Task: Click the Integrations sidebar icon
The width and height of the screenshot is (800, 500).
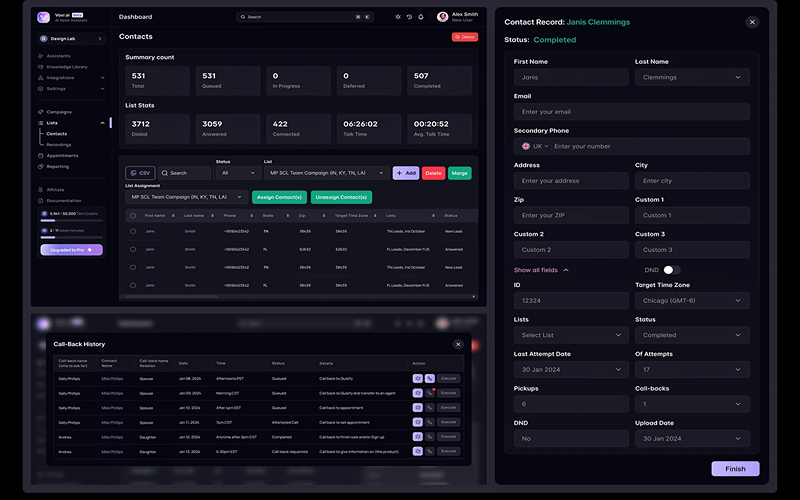Action: click(40, 78)
